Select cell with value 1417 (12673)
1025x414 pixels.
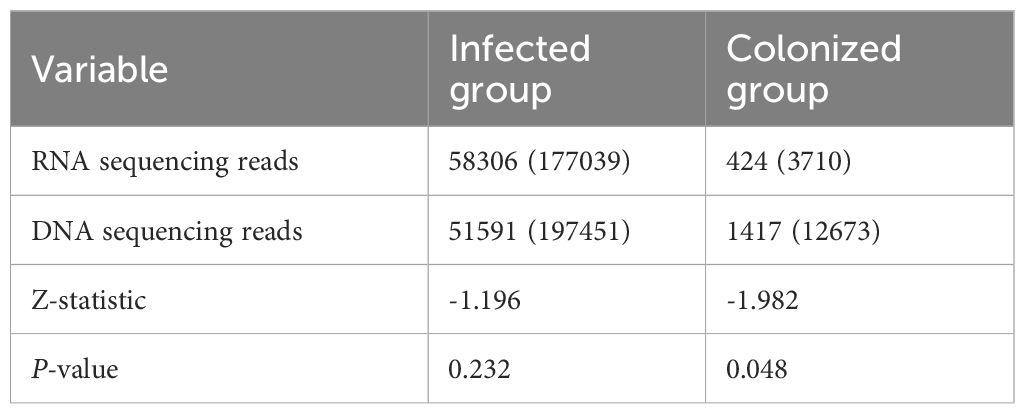860,230
